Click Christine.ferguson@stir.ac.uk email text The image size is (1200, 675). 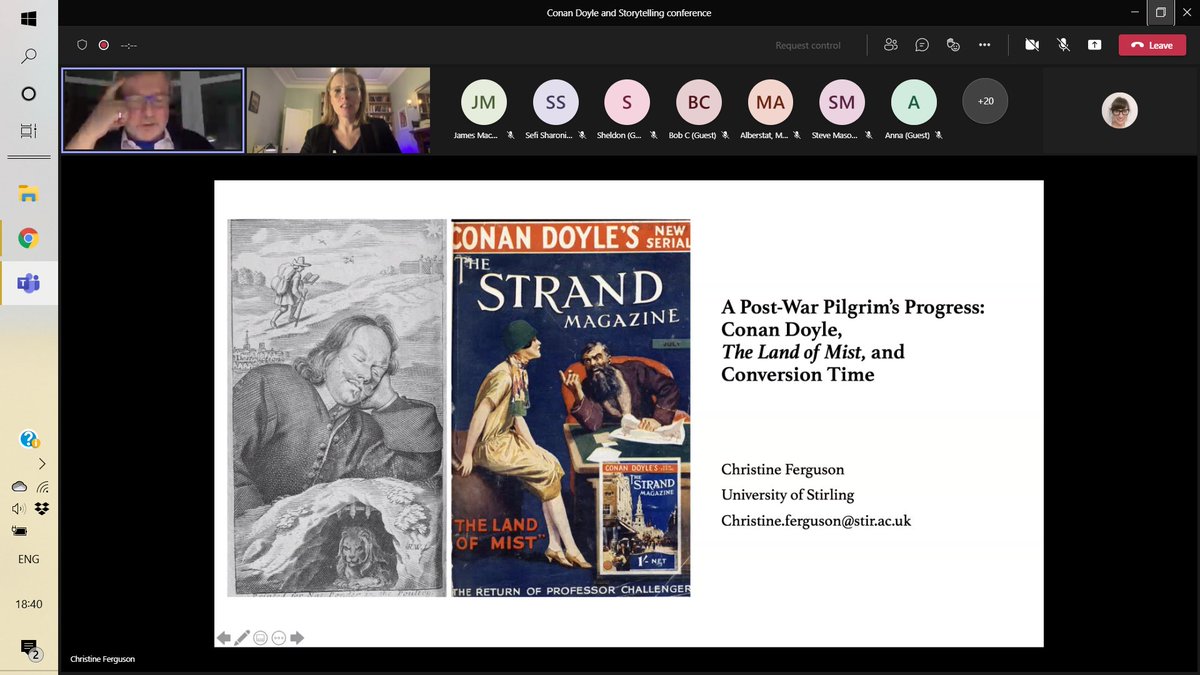click(816, 521)
